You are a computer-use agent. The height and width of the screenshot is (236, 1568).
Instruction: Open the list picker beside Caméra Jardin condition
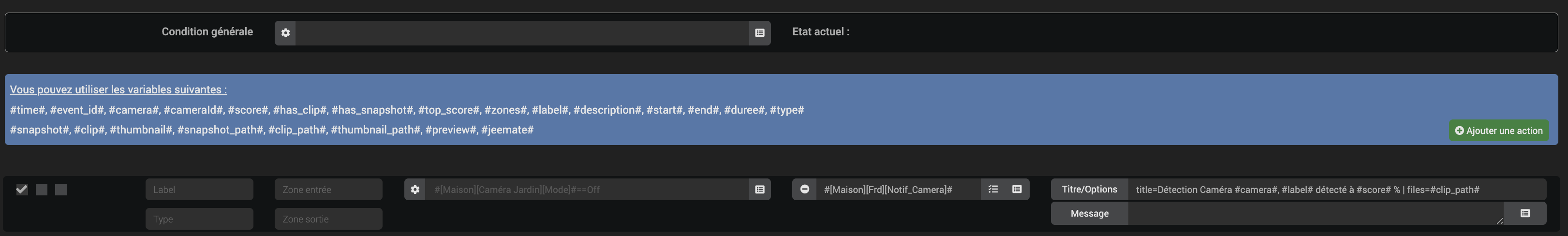click(x=760, y=190)
